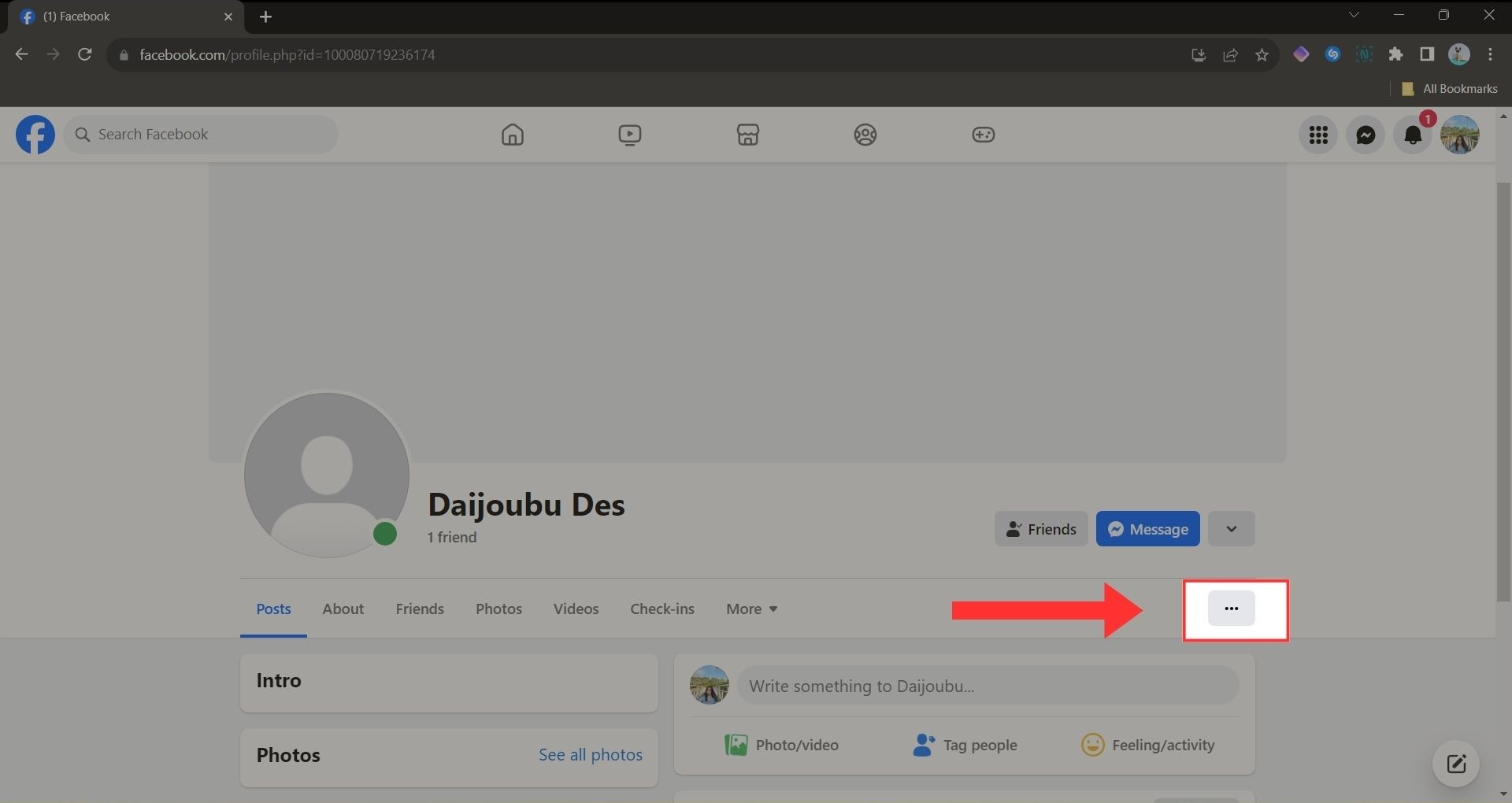Screen dimensions: 1512x803
Task: Open Facebook Home feed icon
Action: 512,135
